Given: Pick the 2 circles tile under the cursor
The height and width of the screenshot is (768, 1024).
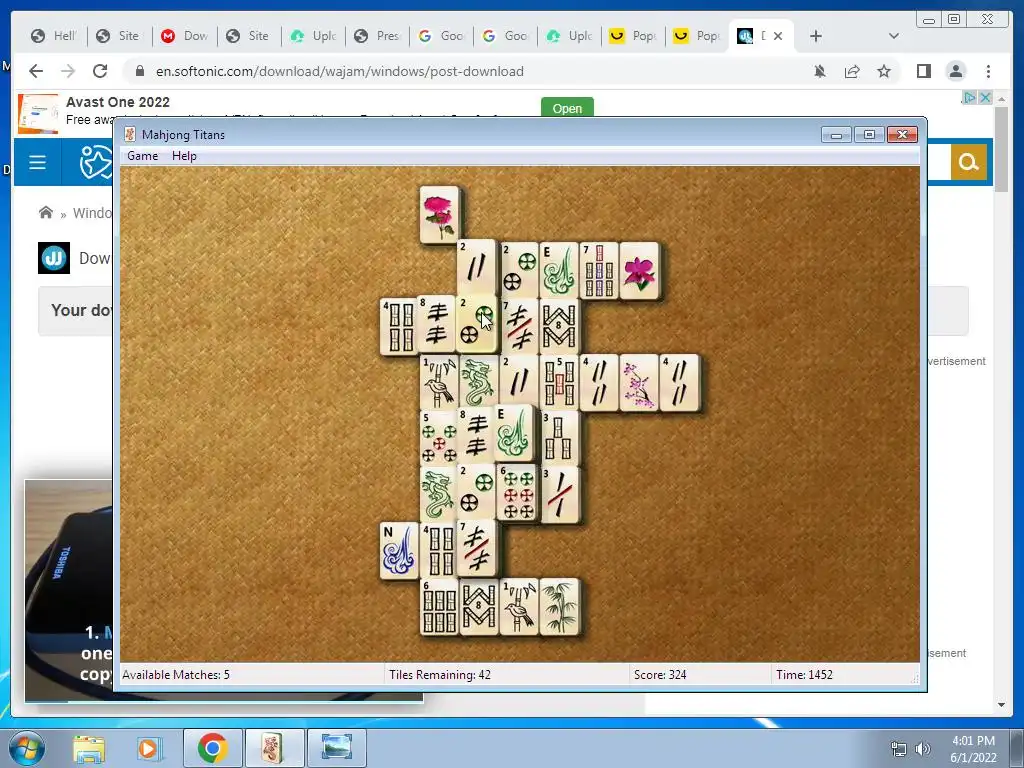Looking at the screenshot, I should coord(477,325).
